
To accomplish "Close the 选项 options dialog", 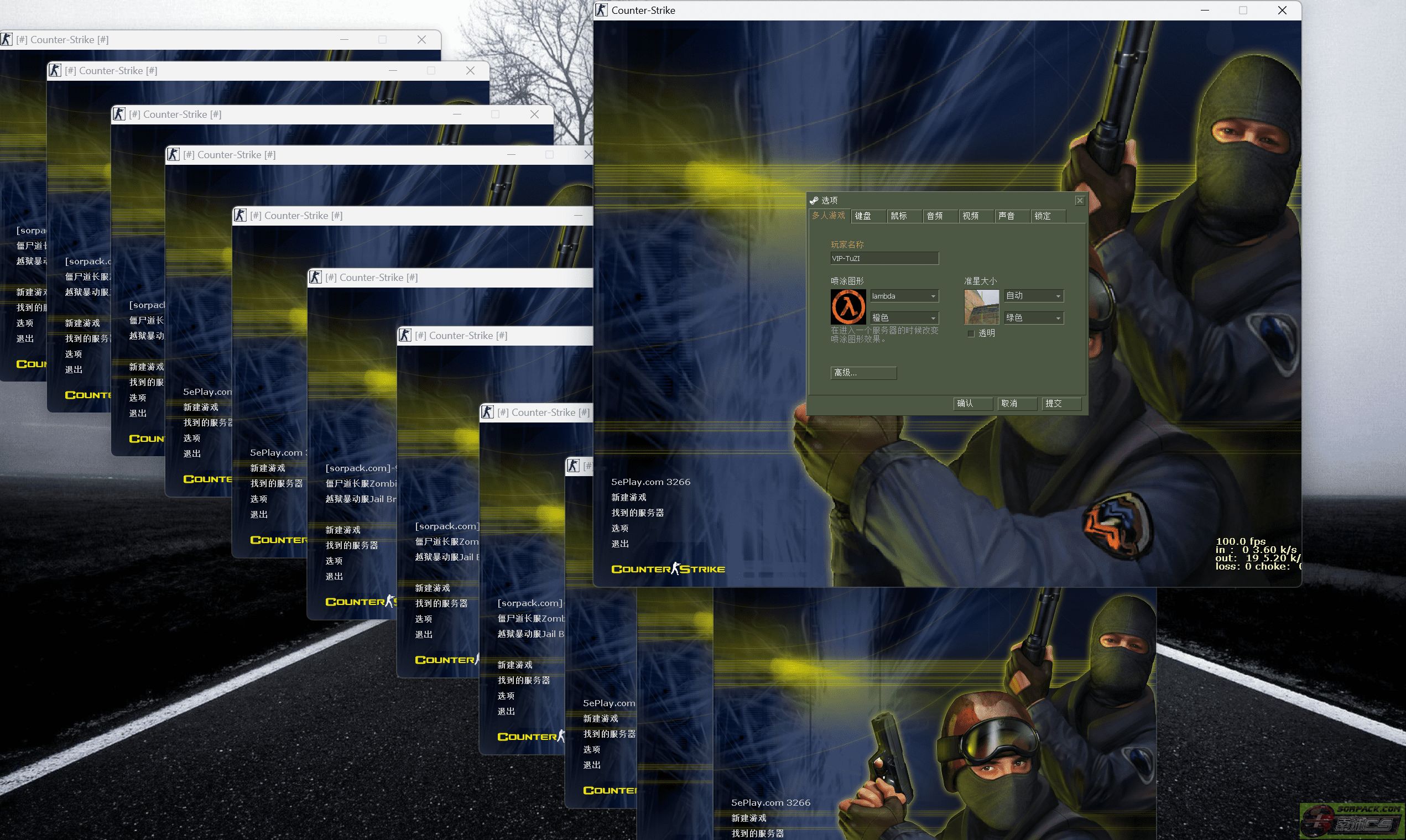I will pos(1080,200).
